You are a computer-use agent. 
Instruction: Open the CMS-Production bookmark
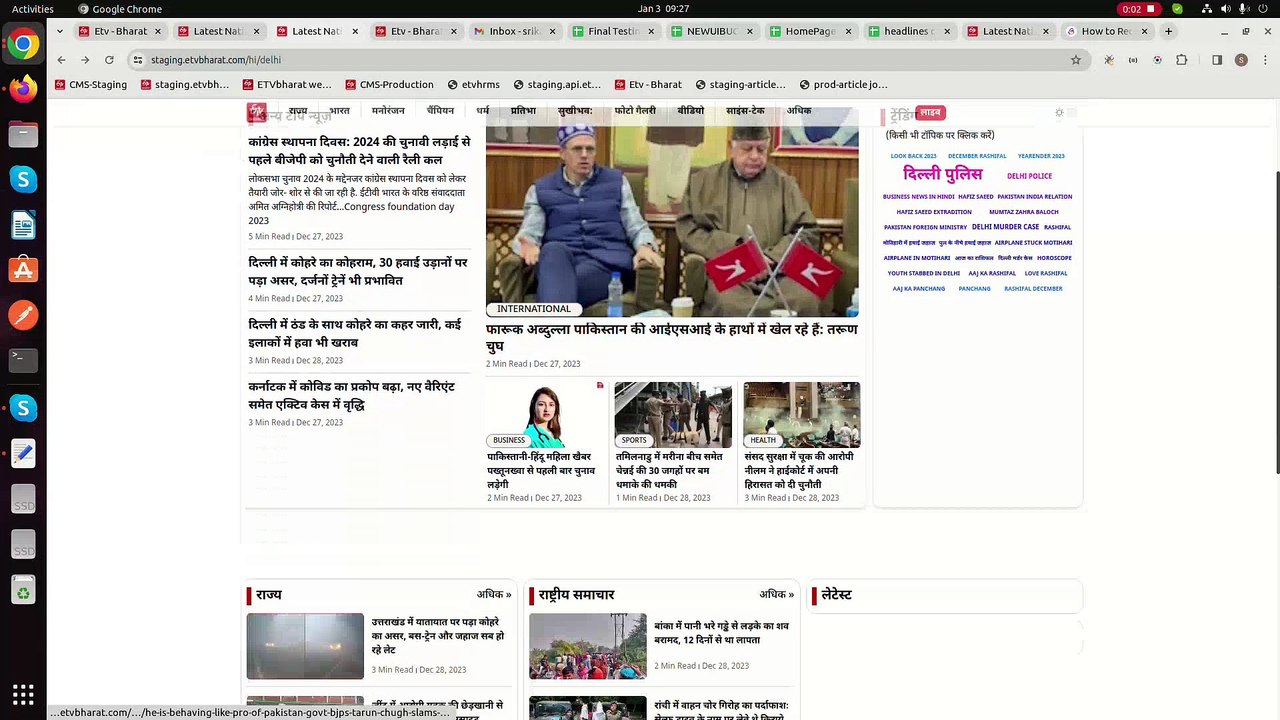tap(389, 85)
